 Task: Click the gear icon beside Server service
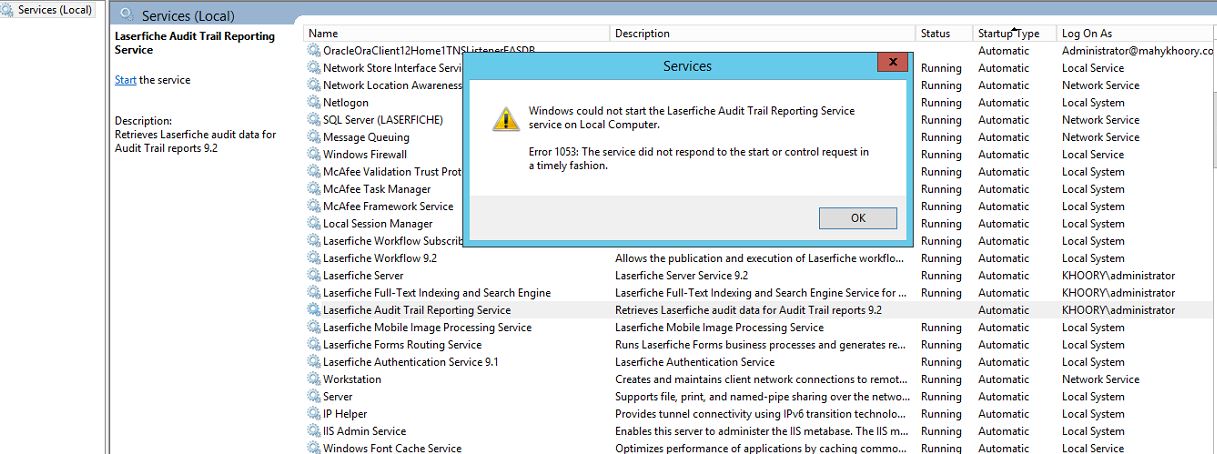314,397
